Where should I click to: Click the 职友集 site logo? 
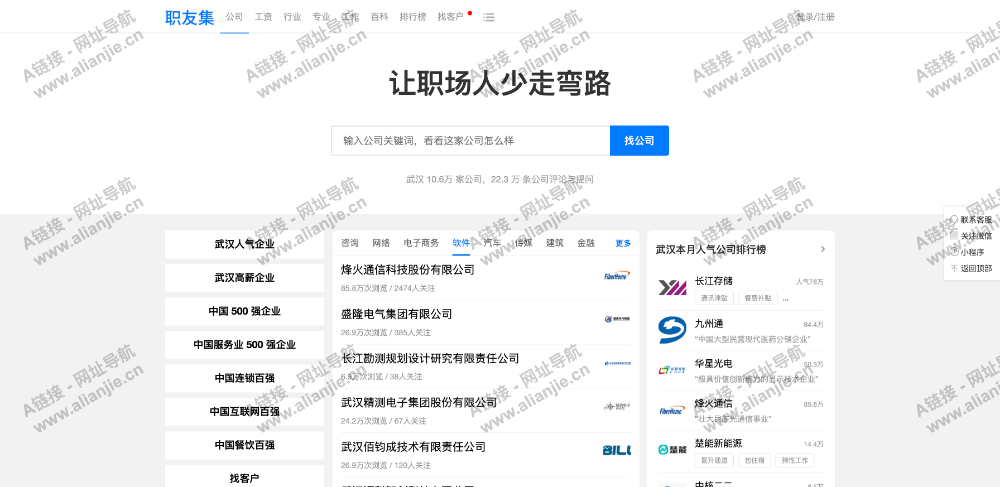(x=189, y=17)
